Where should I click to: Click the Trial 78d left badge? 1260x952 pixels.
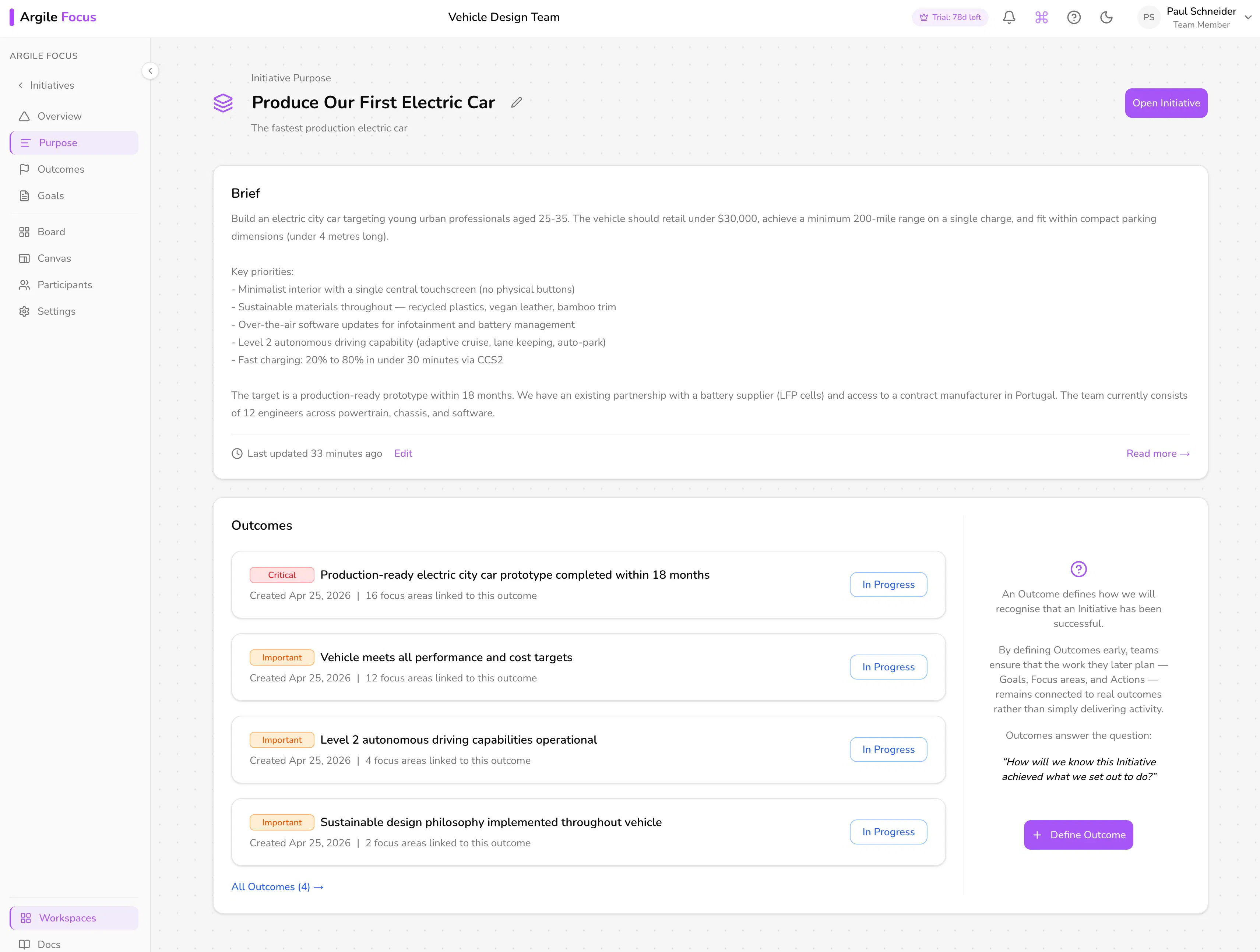950,17
